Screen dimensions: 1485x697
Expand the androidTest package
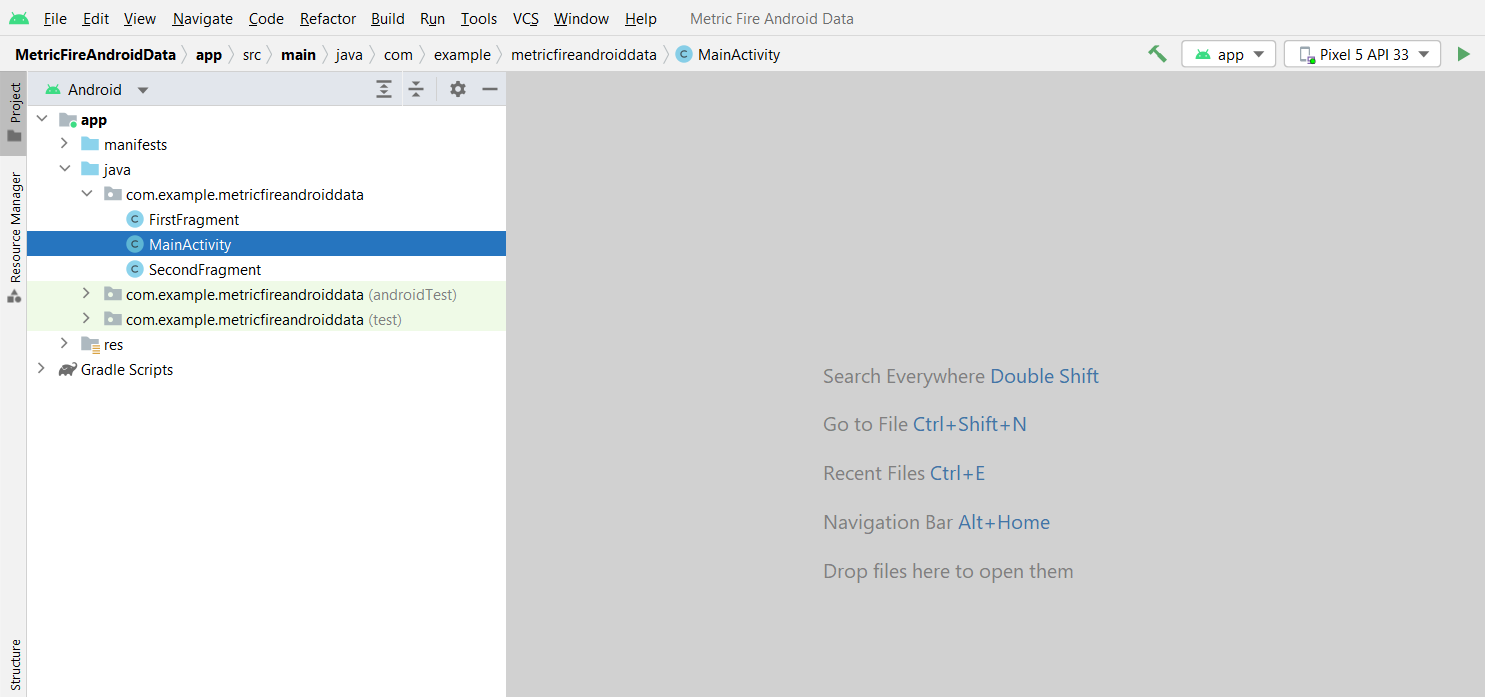(x=87, y=294)
